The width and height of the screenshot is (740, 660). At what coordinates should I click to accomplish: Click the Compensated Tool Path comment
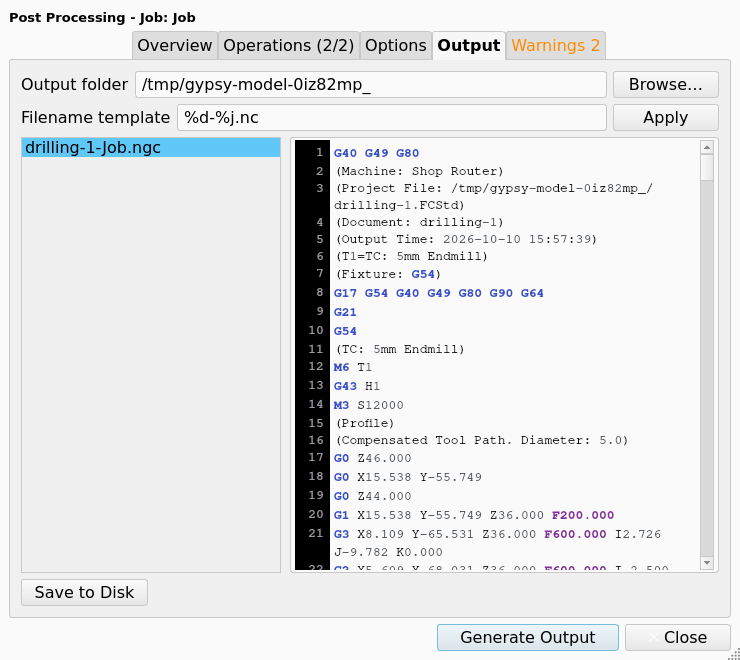(481, 440)
